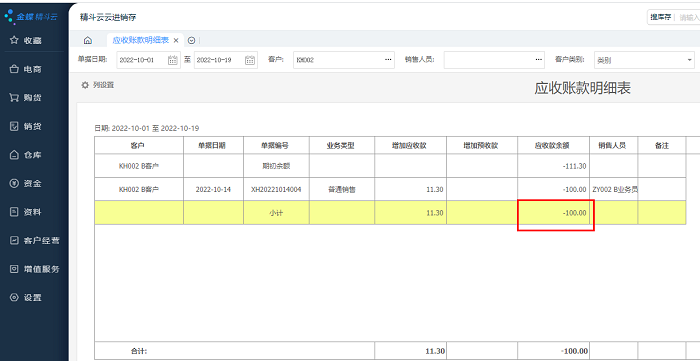The image size is (700, 361).
Task: Open the 设置 settings module in sidebar
Action: [25, 298]
